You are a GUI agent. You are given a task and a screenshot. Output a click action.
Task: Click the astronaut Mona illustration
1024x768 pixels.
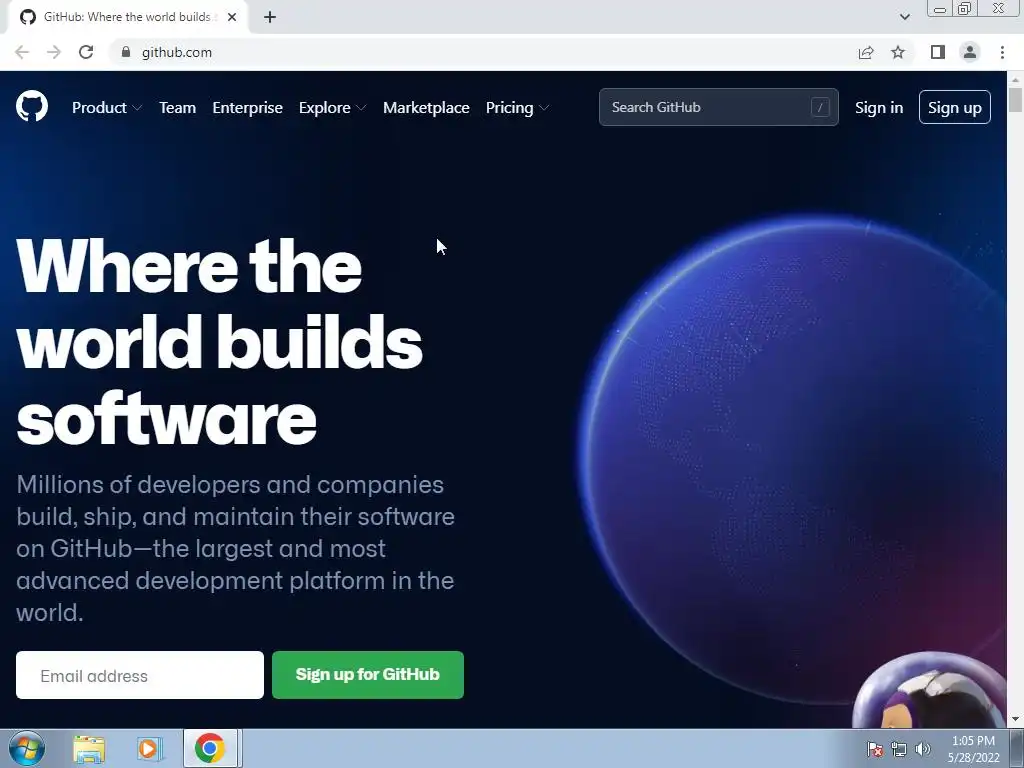930,691
